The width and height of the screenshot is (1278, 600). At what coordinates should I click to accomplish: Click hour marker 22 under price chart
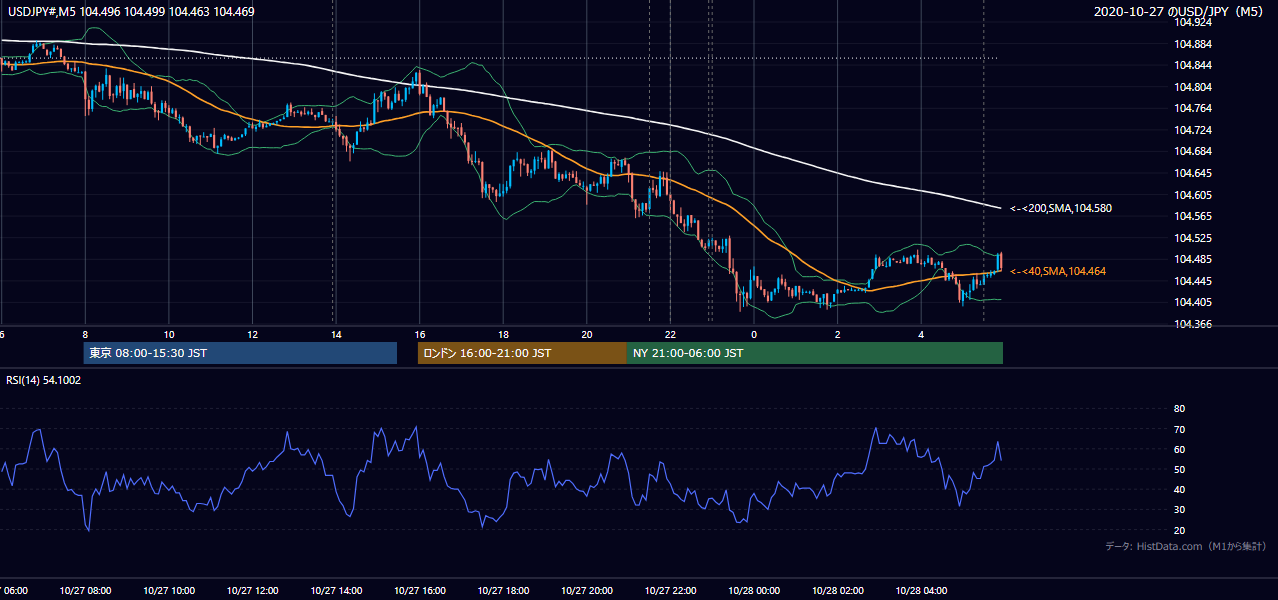(x=671, y=335)
